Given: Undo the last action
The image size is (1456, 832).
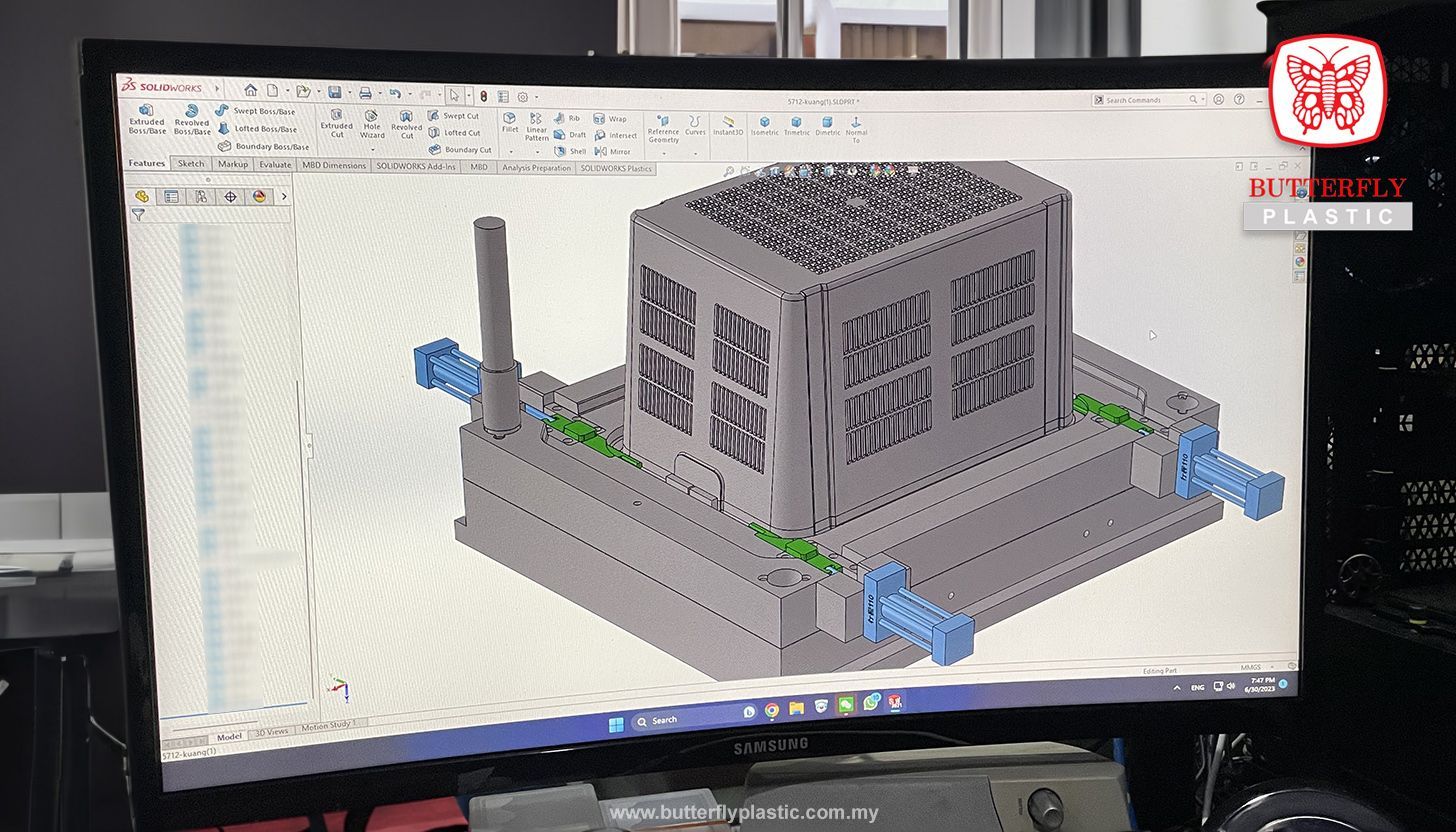Looking at the screenshot, I should [395, 94].
